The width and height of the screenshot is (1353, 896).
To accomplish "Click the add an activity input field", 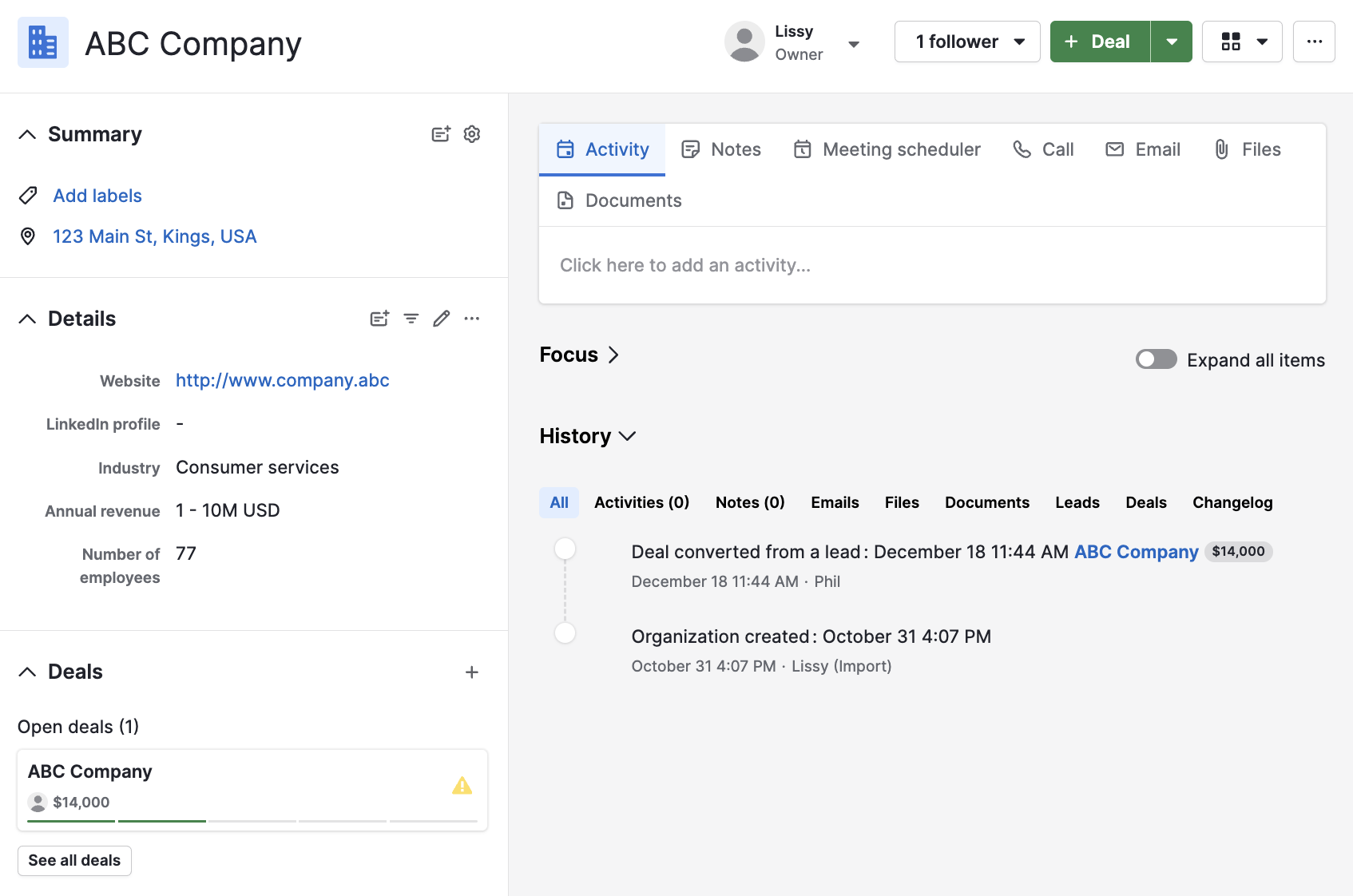I will point(931,265).
